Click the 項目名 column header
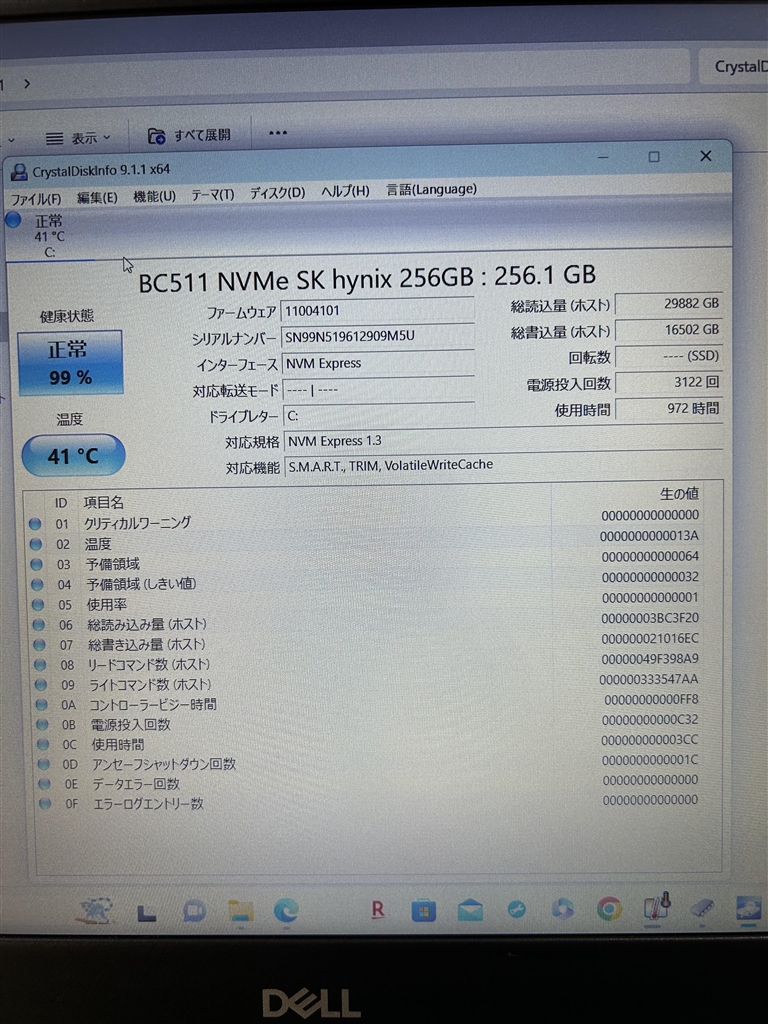 pos(104,502)
